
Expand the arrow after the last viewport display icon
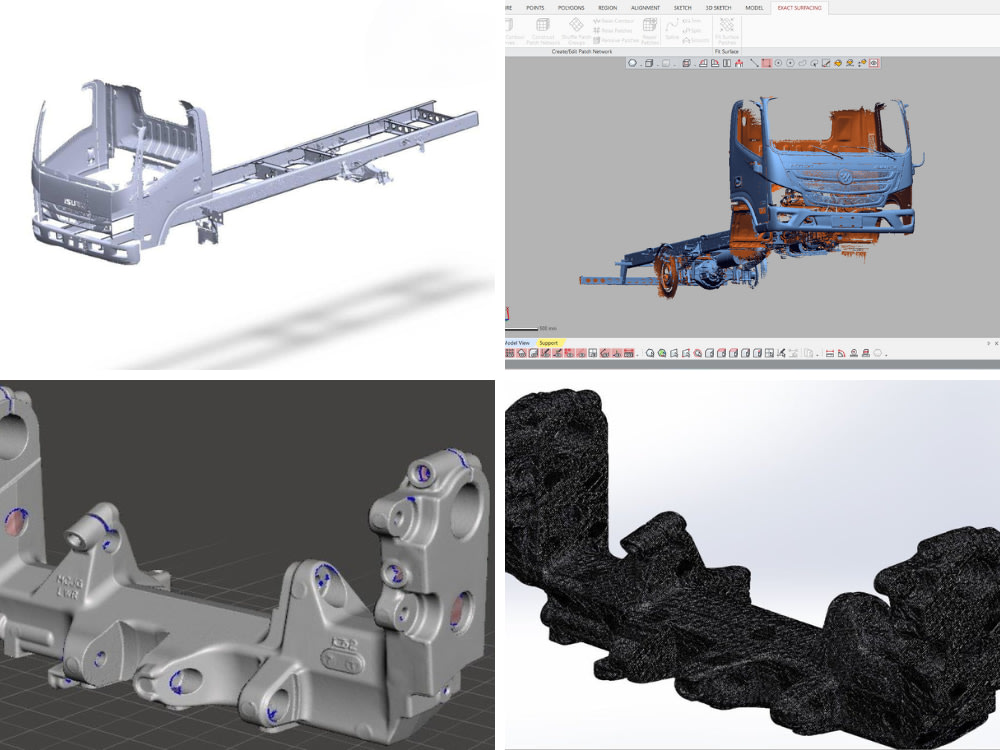point(885,352)
